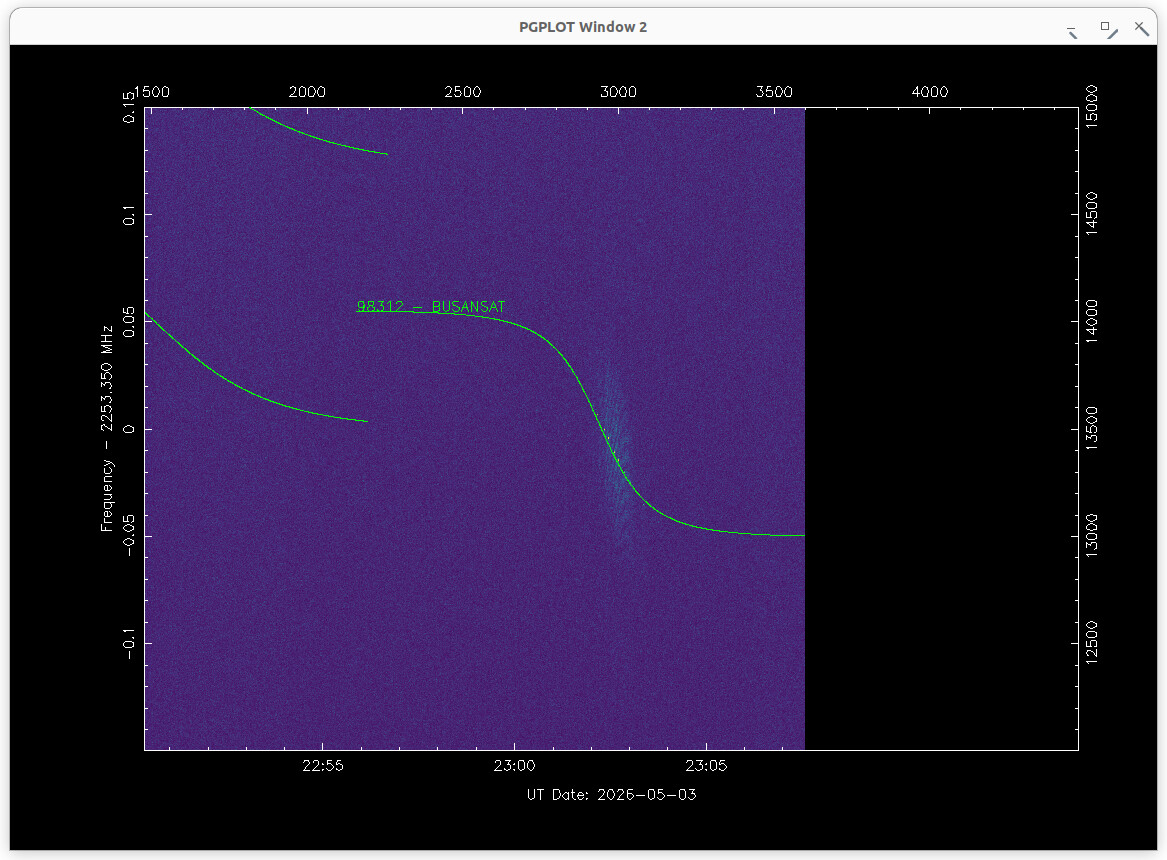Click the PGPLOT Window 2 title text
Image resolution: width=1167 pixels, height=860 pixels.
tap(583, 27)
